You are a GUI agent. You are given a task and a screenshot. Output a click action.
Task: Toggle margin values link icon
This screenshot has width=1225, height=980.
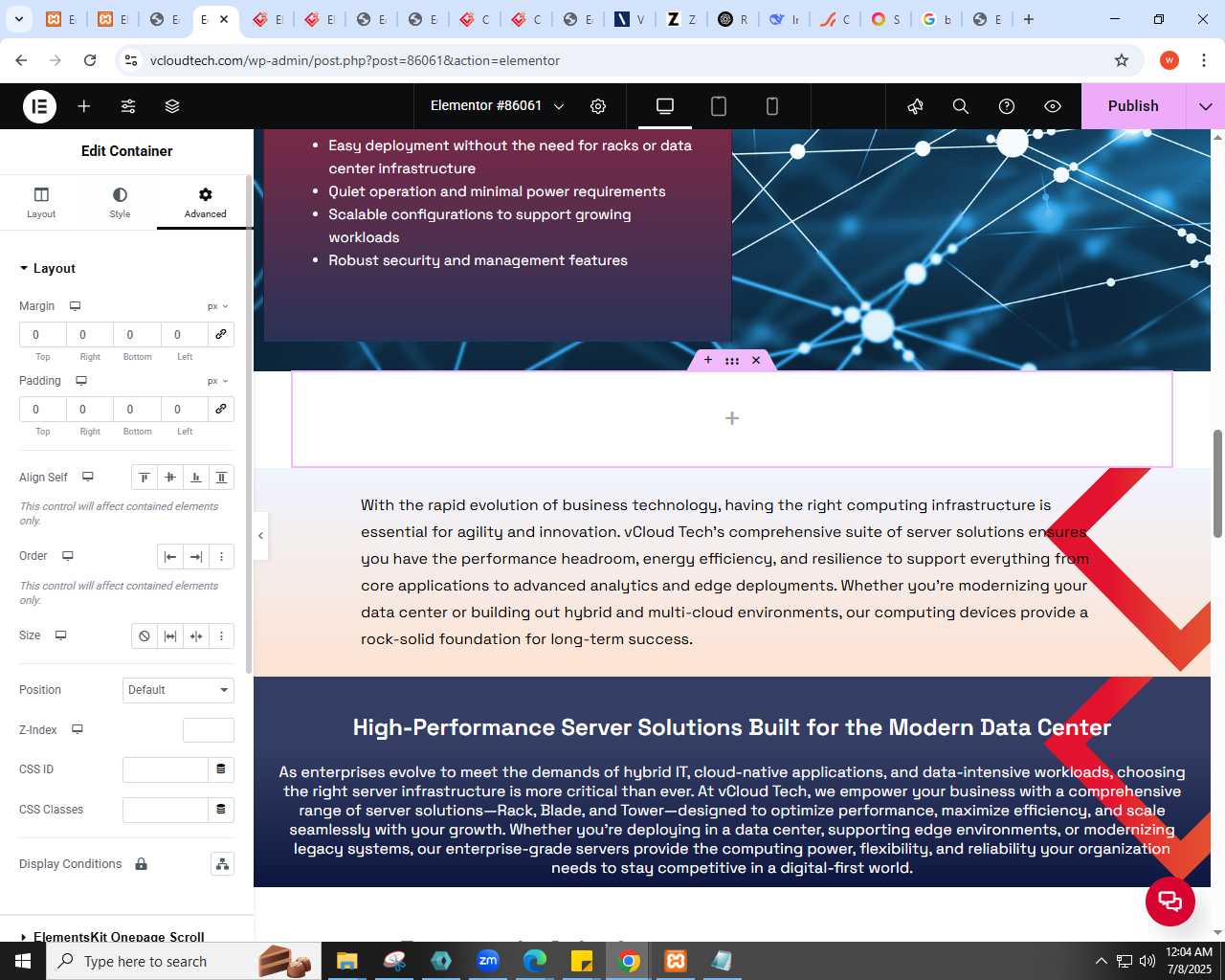(x=221, y=334)
